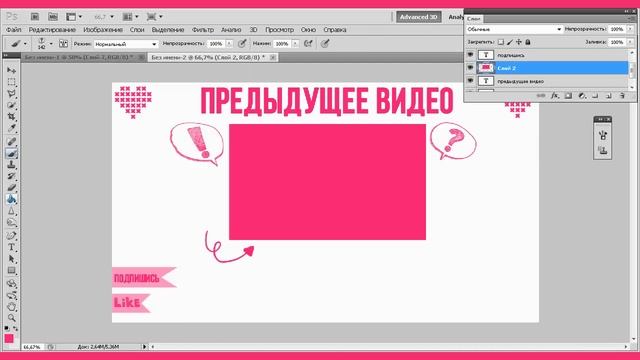Select the Eraser tool
The height and width of the screenshot is (360, 640).
(x=11, y=188)
